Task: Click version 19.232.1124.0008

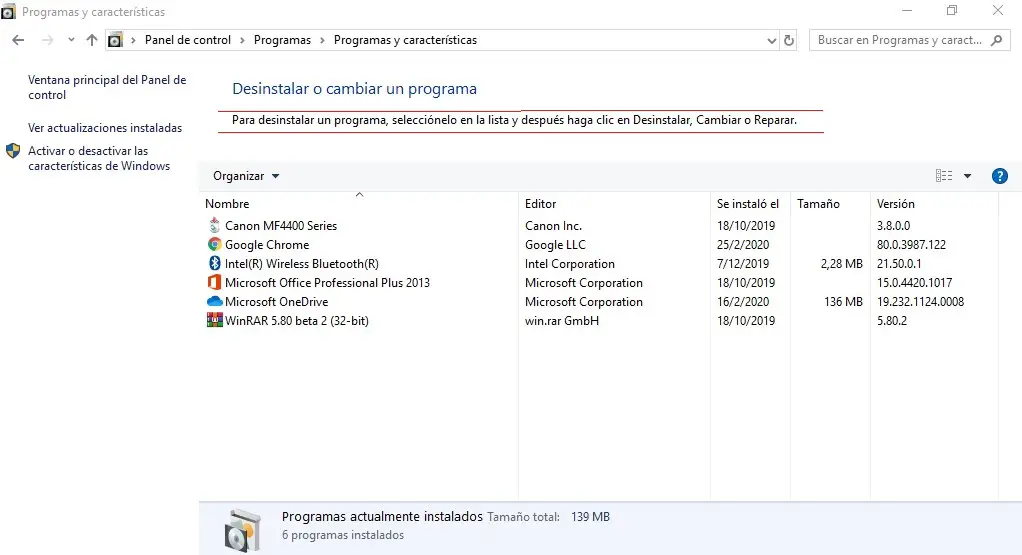Action: coord(920,302)
